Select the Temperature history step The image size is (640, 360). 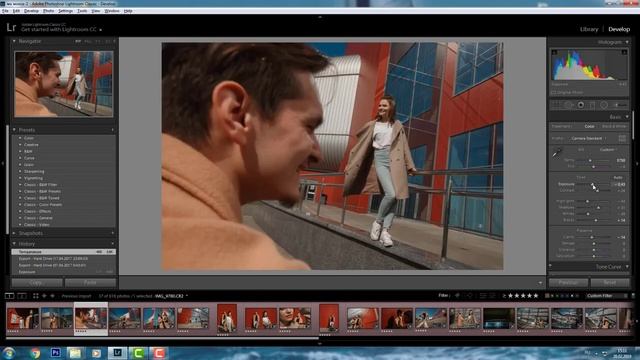tap(64, 252)
